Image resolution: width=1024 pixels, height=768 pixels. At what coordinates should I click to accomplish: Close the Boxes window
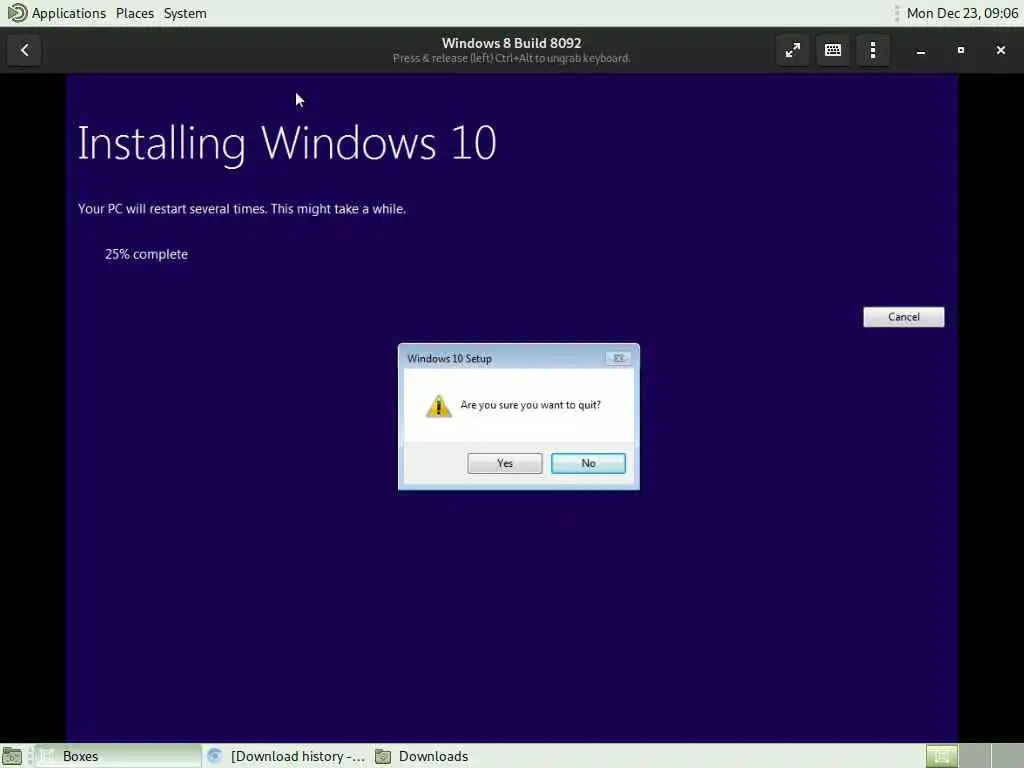coord(1000,50)
